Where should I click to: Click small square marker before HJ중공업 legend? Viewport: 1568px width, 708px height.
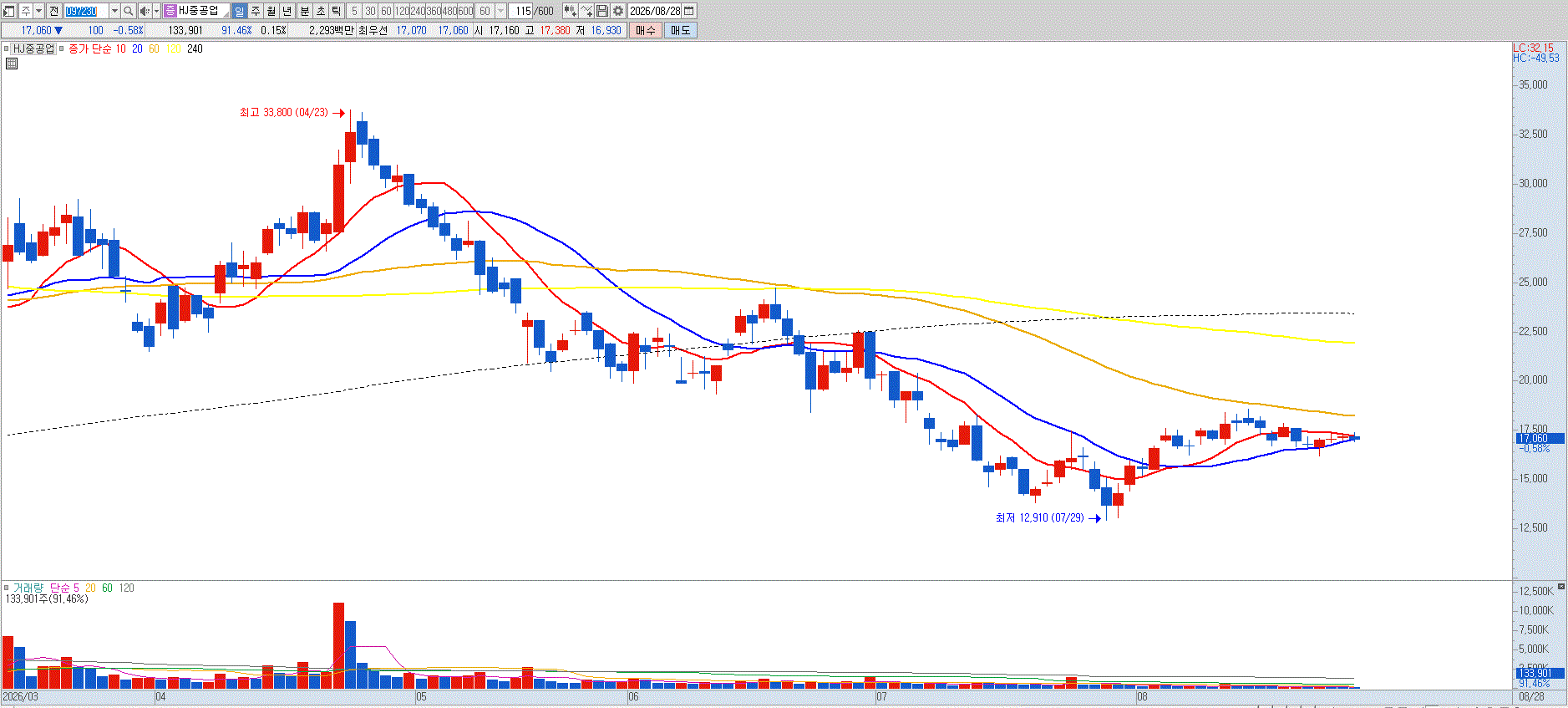click(7, 48)
